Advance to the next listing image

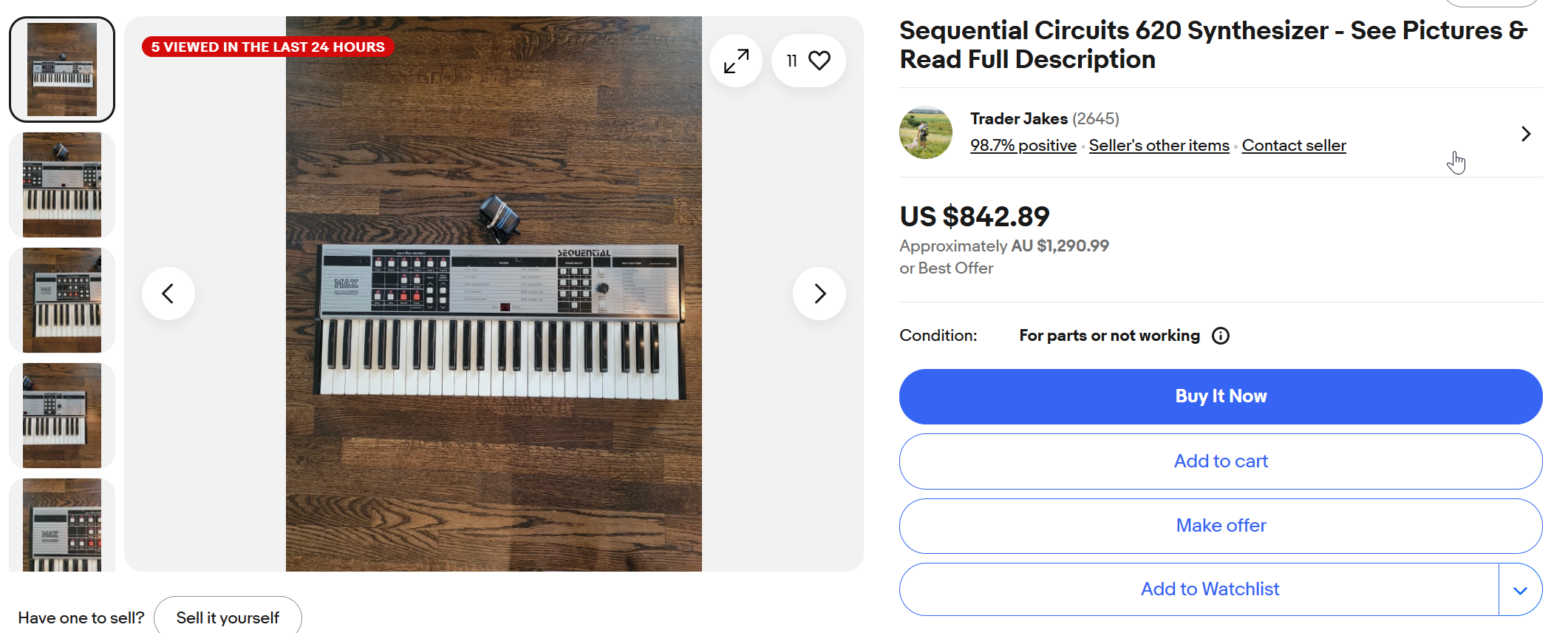[x=819, y=294]
